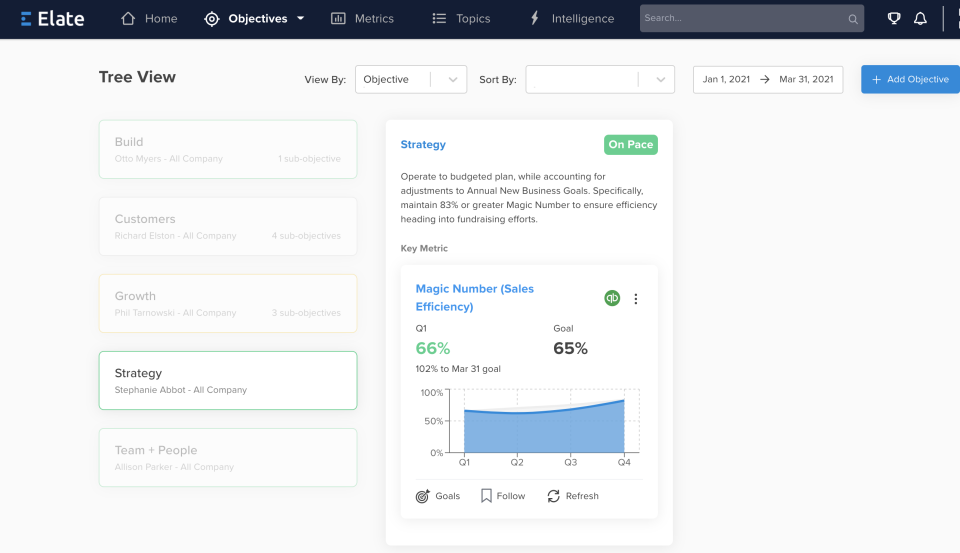This screenshot has width=960, height=553.
Task: Click the Elate logo
Action: [x=52, y=19]
